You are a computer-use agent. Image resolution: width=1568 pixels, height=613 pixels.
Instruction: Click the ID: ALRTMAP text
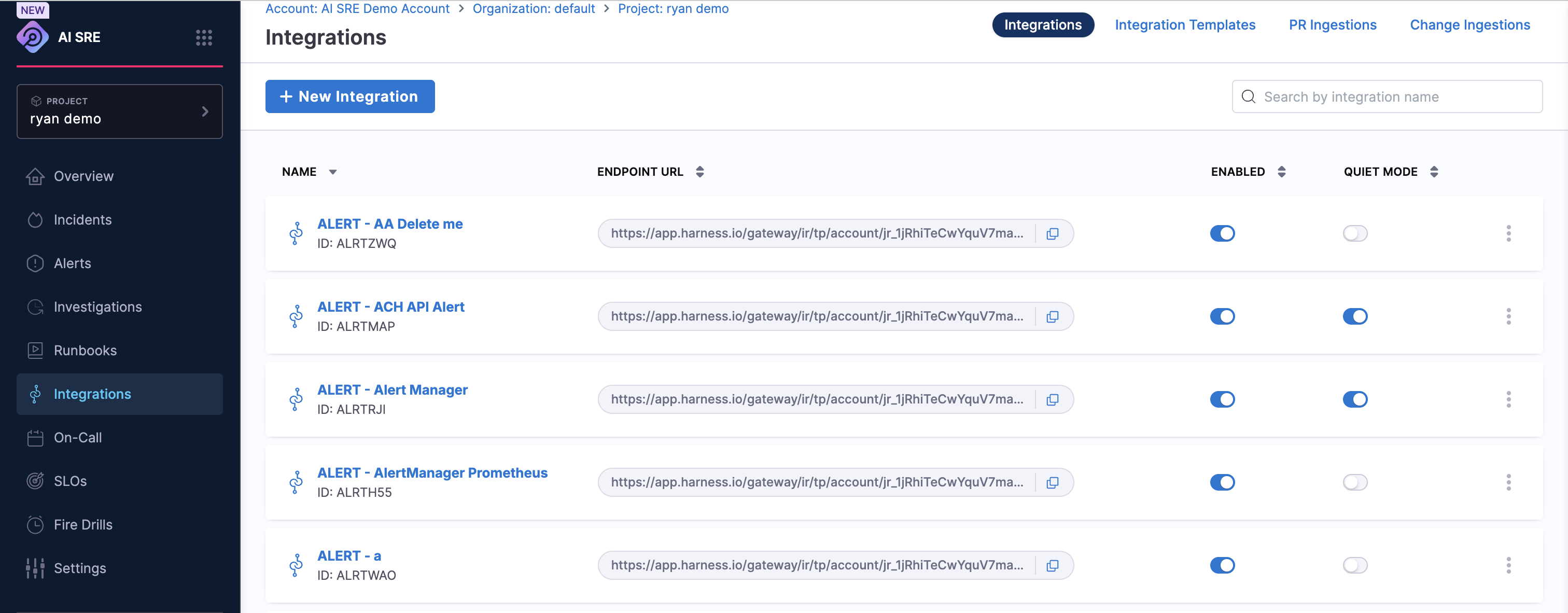click(x=356, y=326)
